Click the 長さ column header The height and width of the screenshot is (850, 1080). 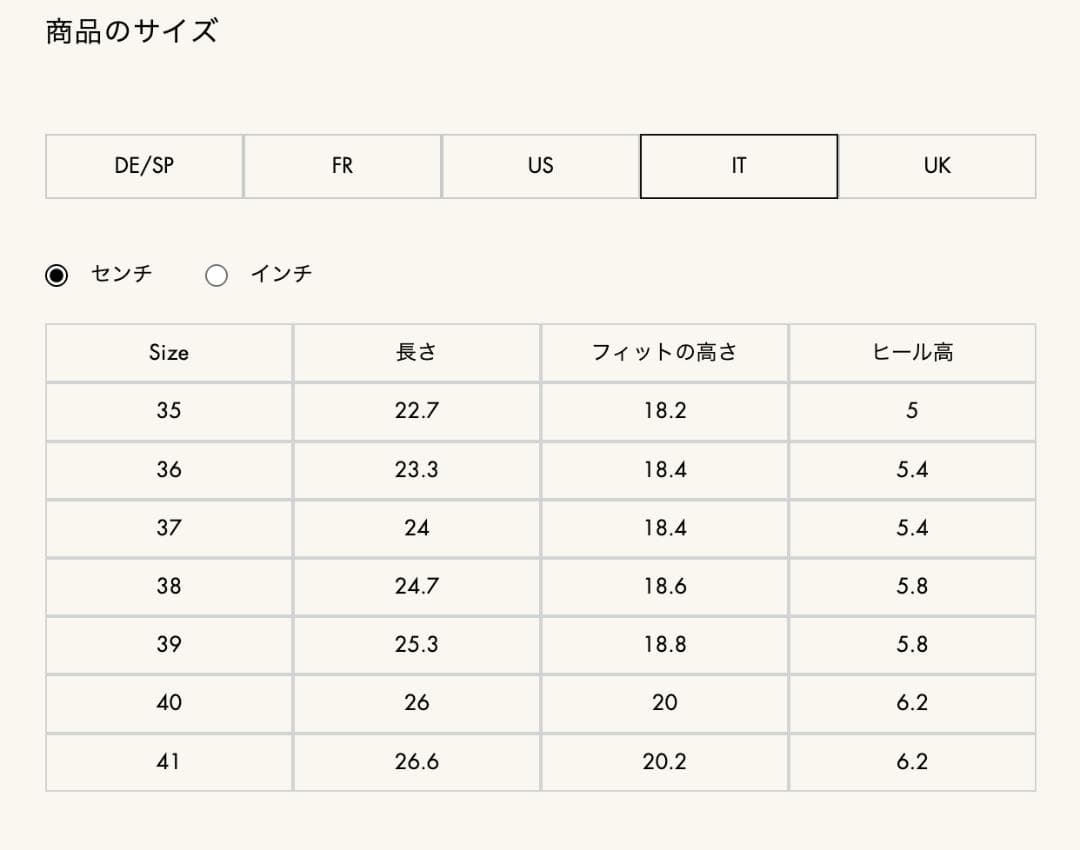tap(416, 352)
